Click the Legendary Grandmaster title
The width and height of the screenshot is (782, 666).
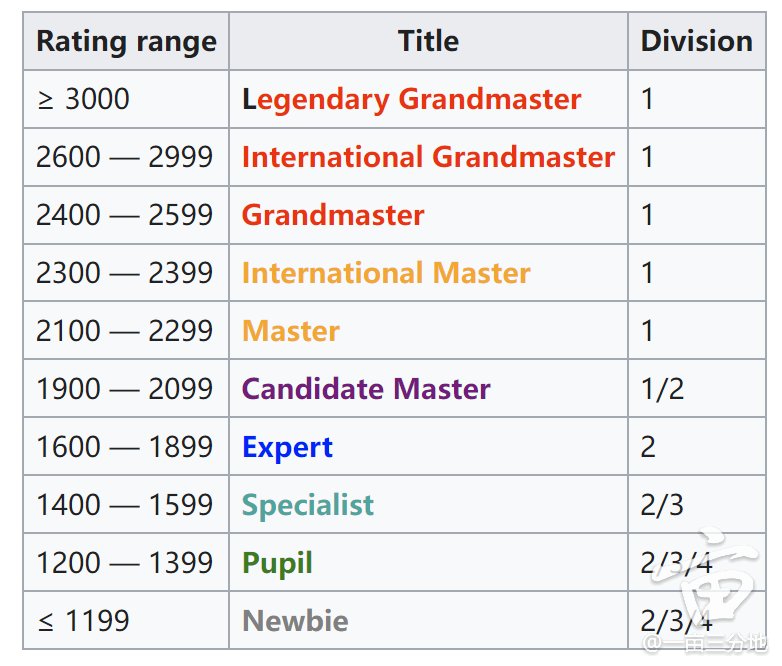[411, 99]
